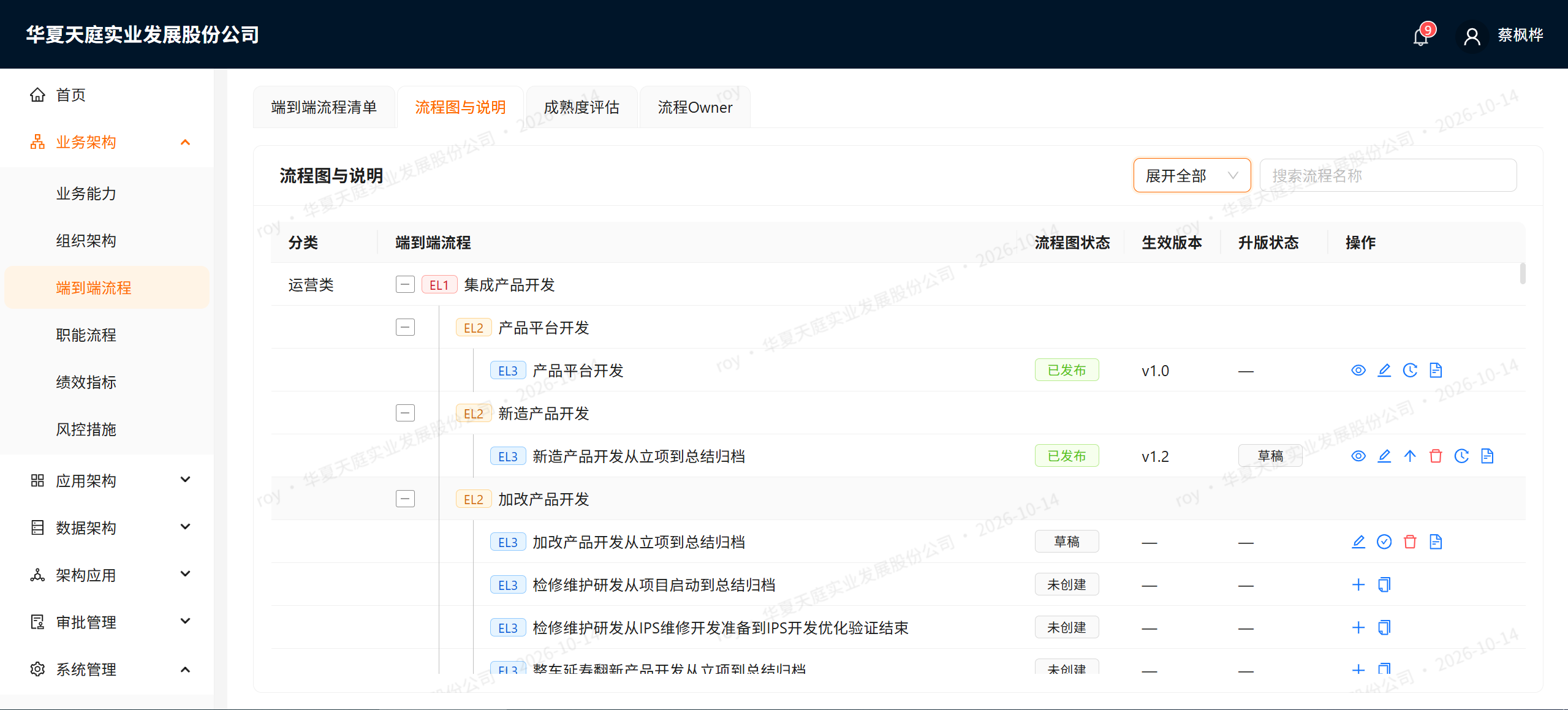Delete 加改产品开发从立项到总结归档 (red trash icon)
Image resolution: width=1568 pixels, height=710 pixels.
[1410, 542]
